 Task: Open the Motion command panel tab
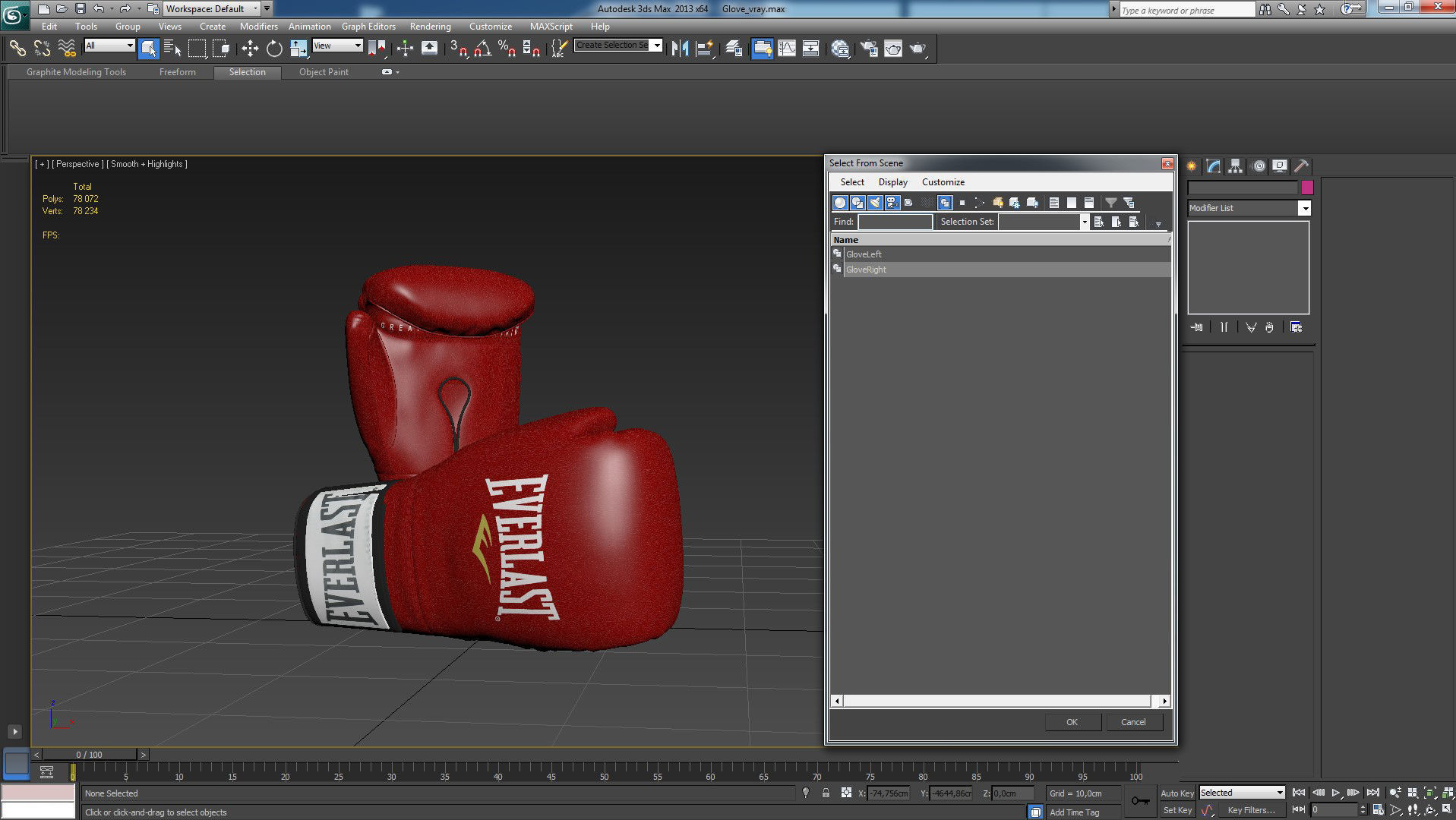[1259, 166]
